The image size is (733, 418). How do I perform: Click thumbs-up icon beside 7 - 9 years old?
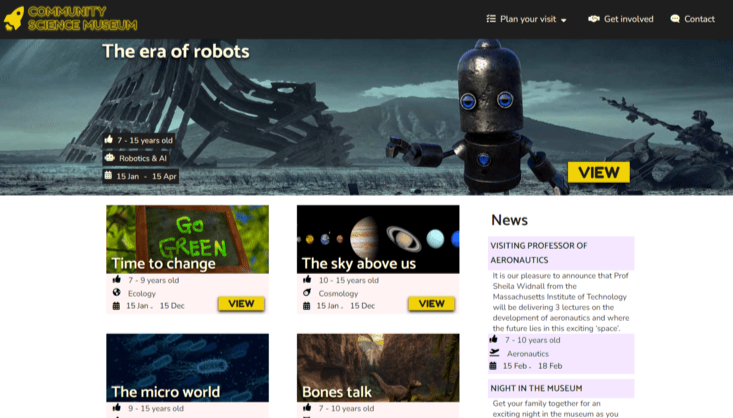pos(116,280)
